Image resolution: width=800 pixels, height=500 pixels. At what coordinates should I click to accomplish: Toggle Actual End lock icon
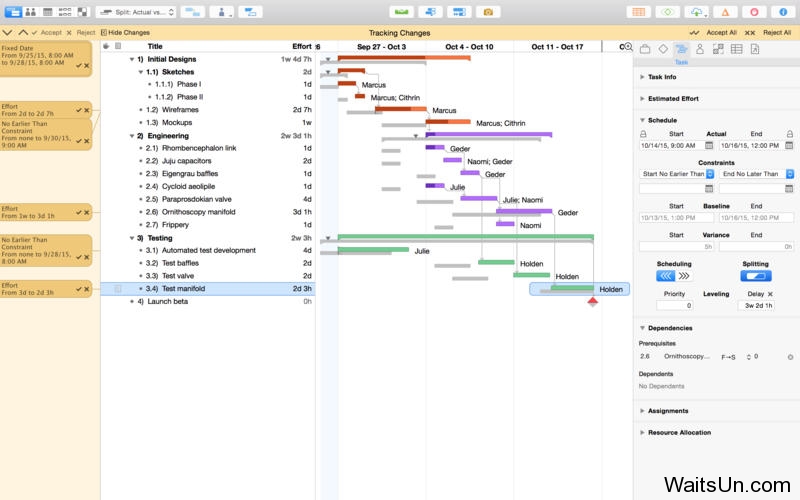789,134
